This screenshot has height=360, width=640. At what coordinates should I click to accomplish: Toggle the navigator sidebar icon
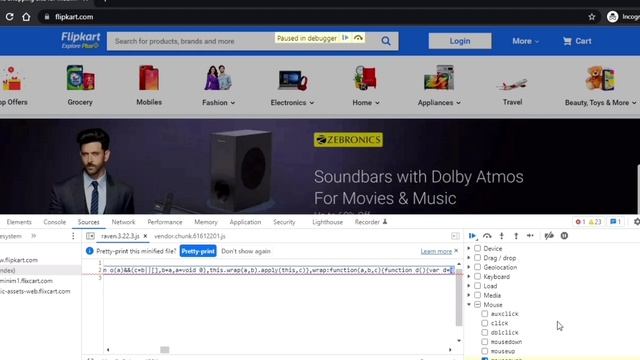(x=90, y=236)
